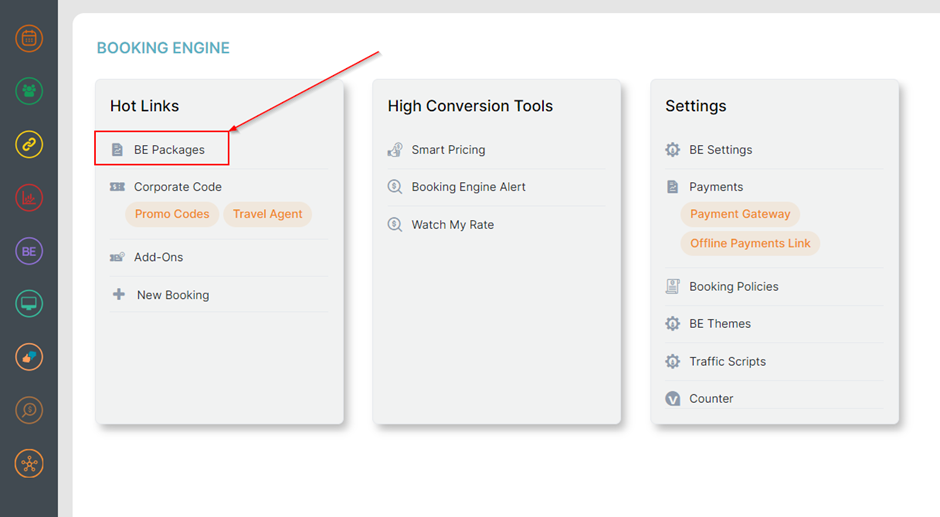Click the orange network nodes sidebar icon

(x=29, y=463)
